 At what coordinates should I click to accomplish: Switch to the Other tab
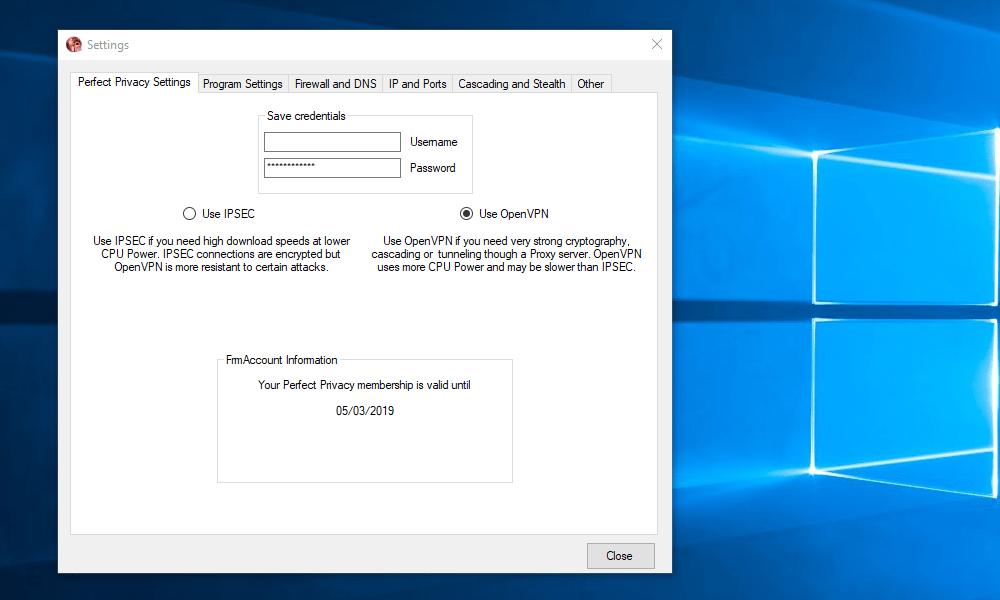(x=590, y=84)
